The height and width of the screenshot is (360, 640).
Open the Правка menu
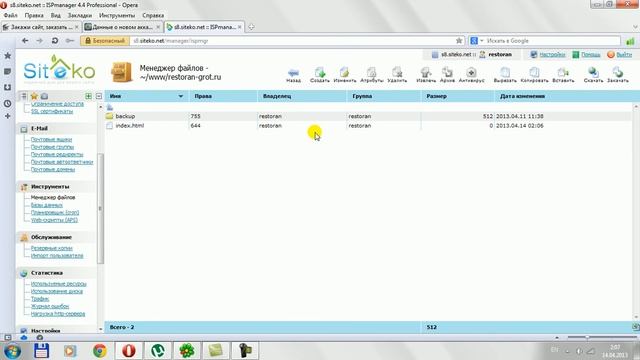[34, 15]
